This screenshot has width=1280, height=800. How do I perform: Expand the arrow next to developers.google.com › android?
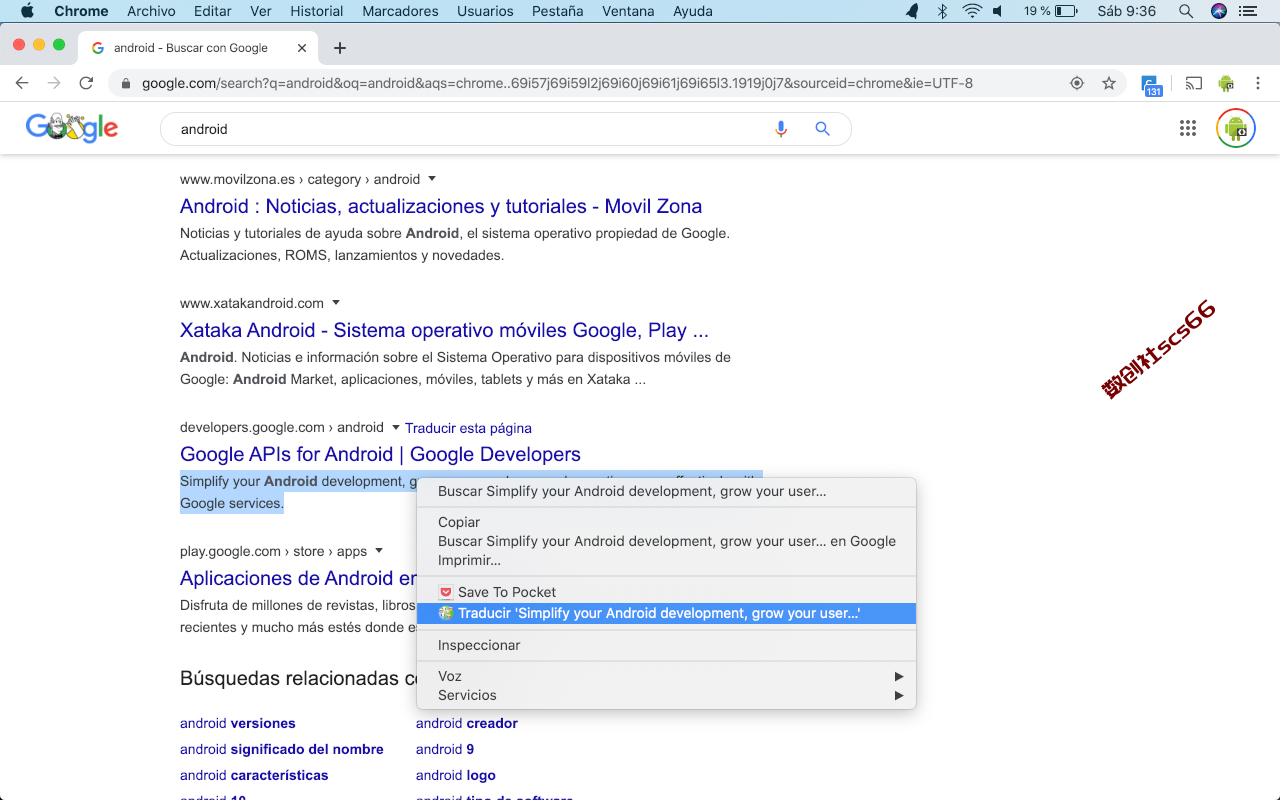[x=396, y=427]
